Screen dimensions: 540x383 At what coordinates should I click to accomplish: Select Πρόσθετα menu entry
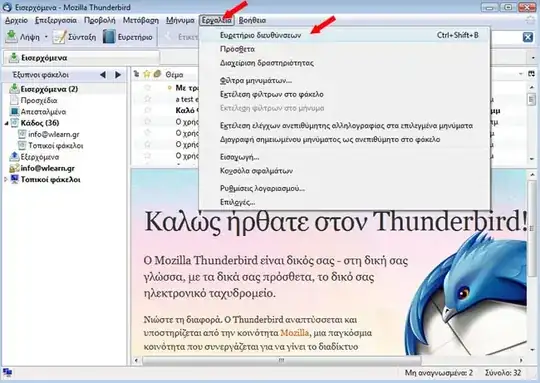(x=344, y=49)
